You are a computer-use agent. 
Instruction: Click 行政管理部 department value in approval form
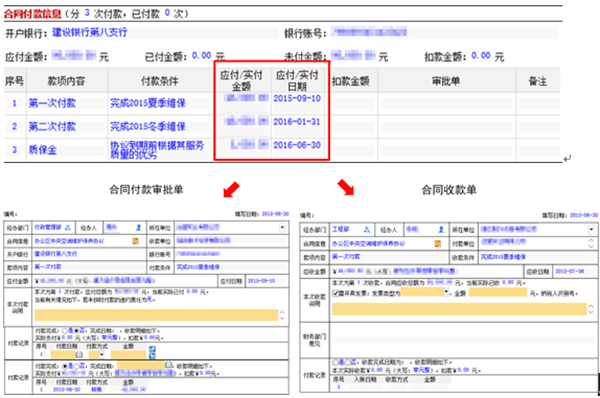tap(48, 227)
